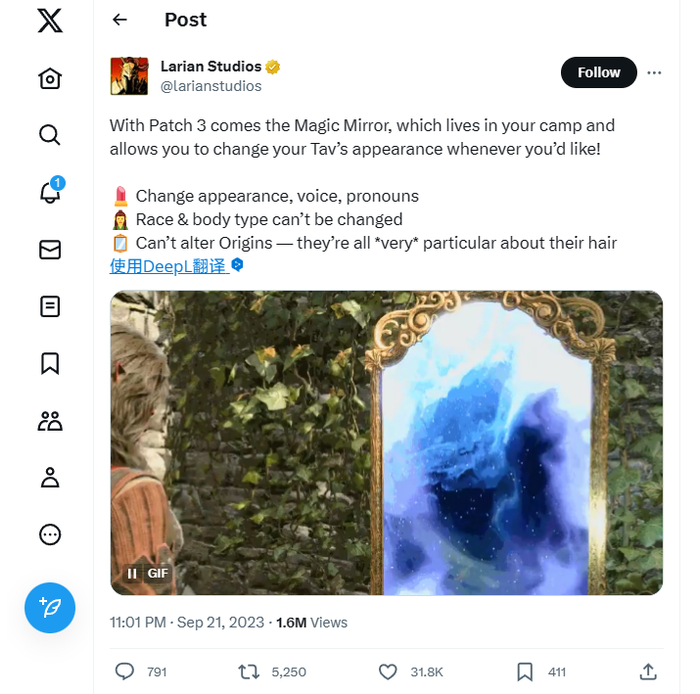700x694 pixels.
Task: Open the Lists icon in sidebar
Action: 50,306
